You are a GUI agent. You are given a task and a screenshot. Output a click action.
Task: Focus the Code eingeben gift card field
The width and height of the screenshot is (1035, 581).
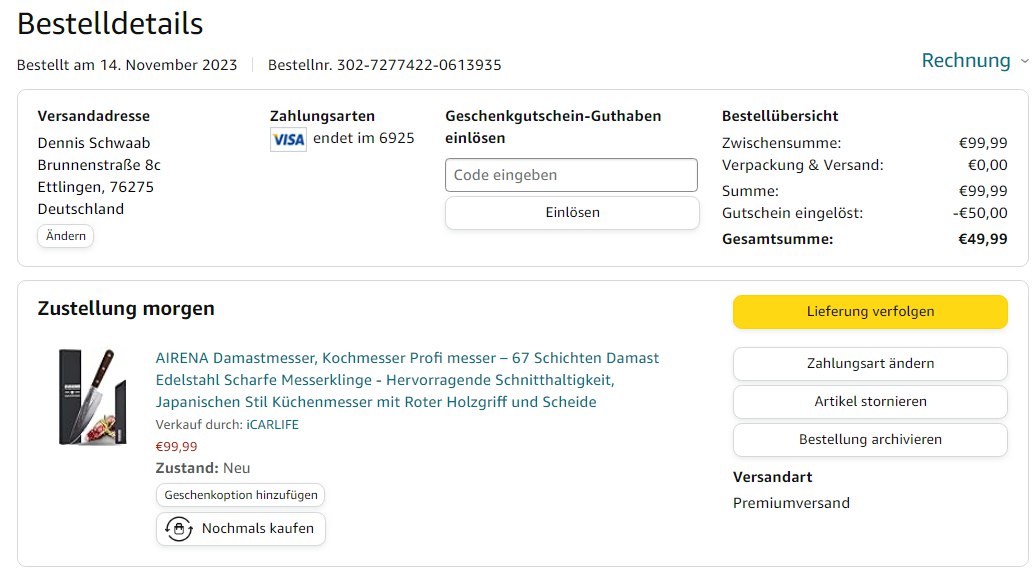[x=571, y=175]
